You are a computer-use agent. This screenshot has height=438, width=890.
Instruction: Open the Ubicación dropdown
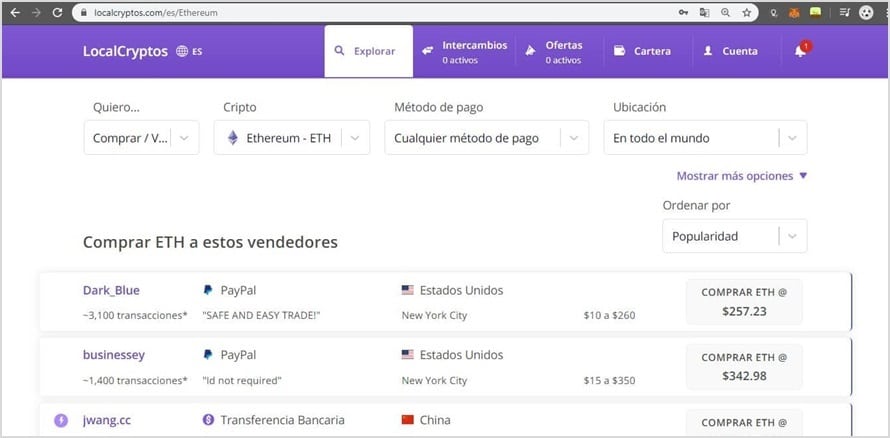[x=706, y=138]
